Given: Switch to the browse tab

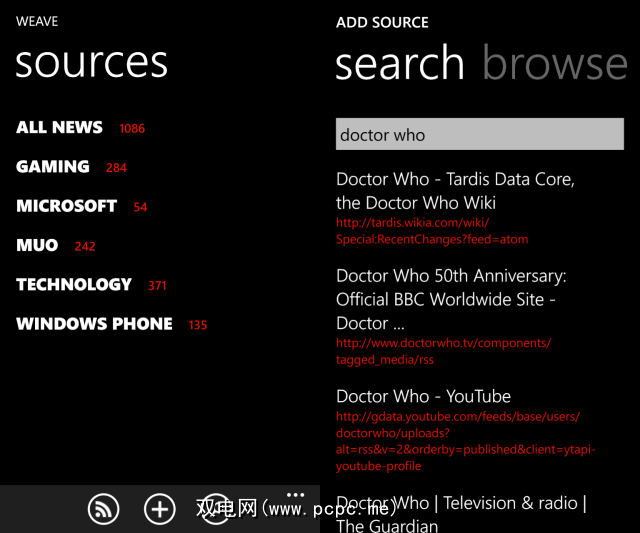Looking at the screenshot, I should [x=555, y=64].
